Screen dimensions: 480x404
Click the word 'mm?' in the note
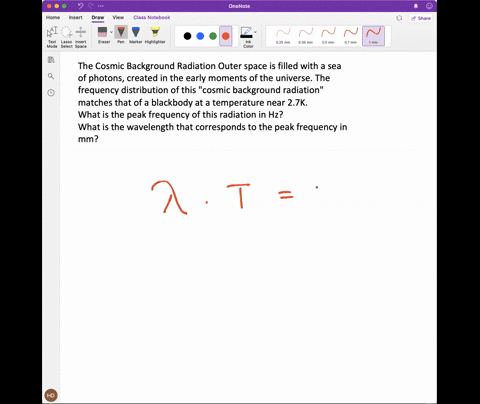point(88,139)
